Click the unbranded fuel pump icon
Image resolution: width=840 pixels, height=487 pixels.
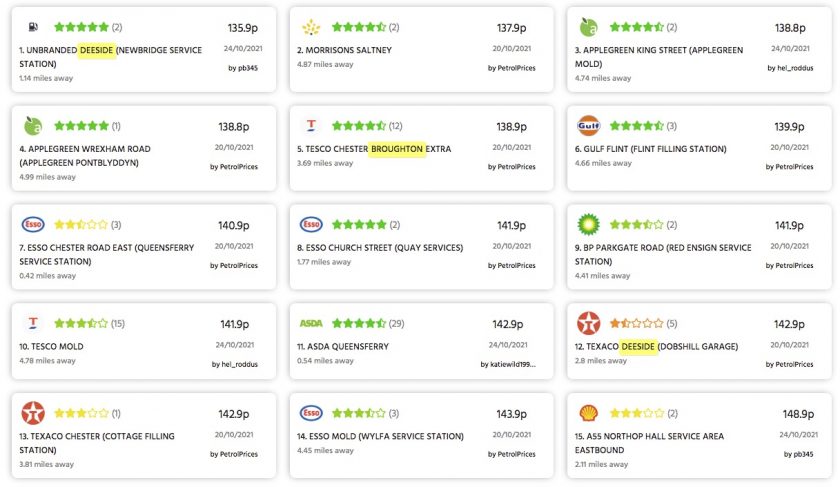[33, 27]
